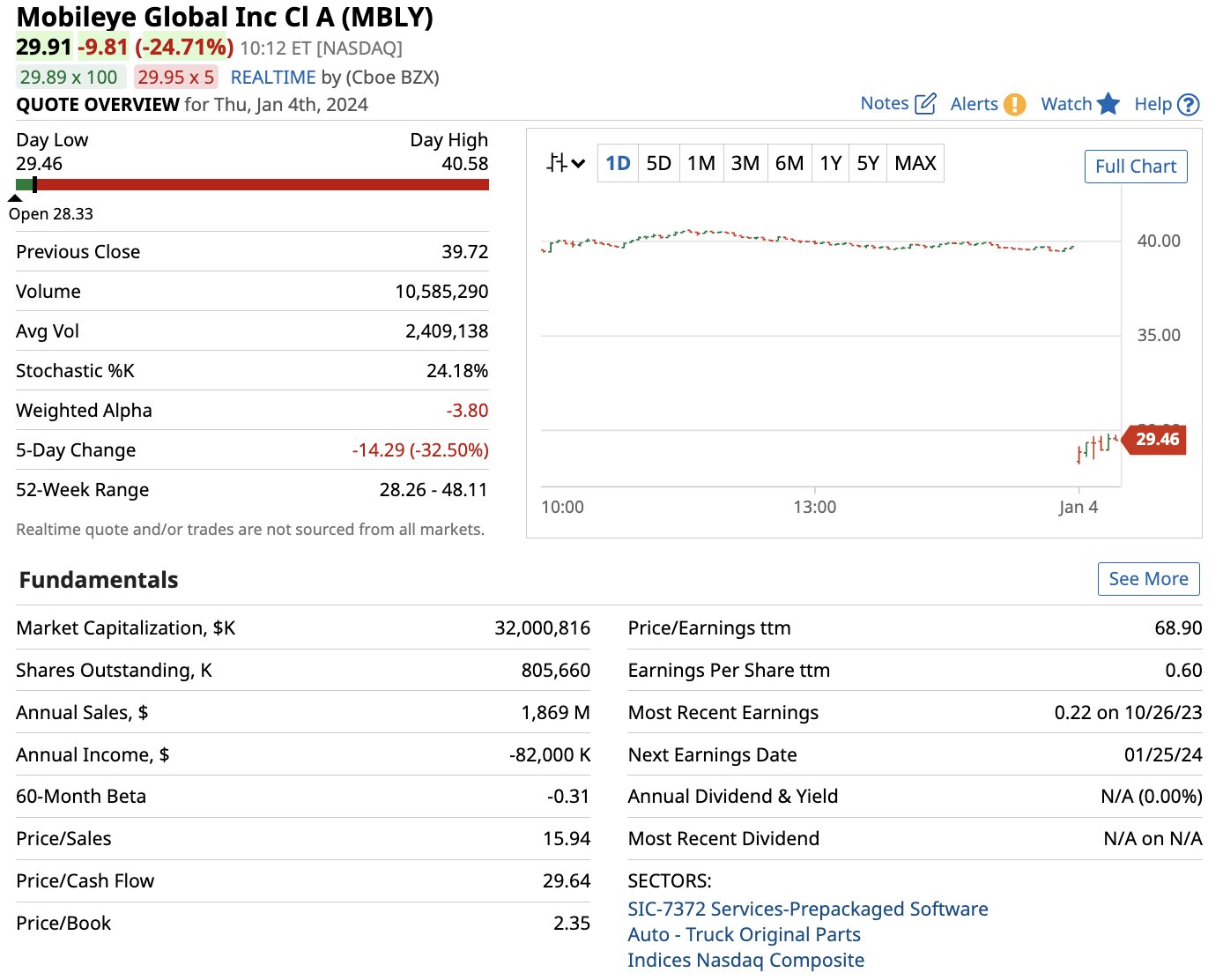This screenshot has height=980, width=1223.
Task: Click the red ask 29.95 x 5
Action: tap(176, 78)
